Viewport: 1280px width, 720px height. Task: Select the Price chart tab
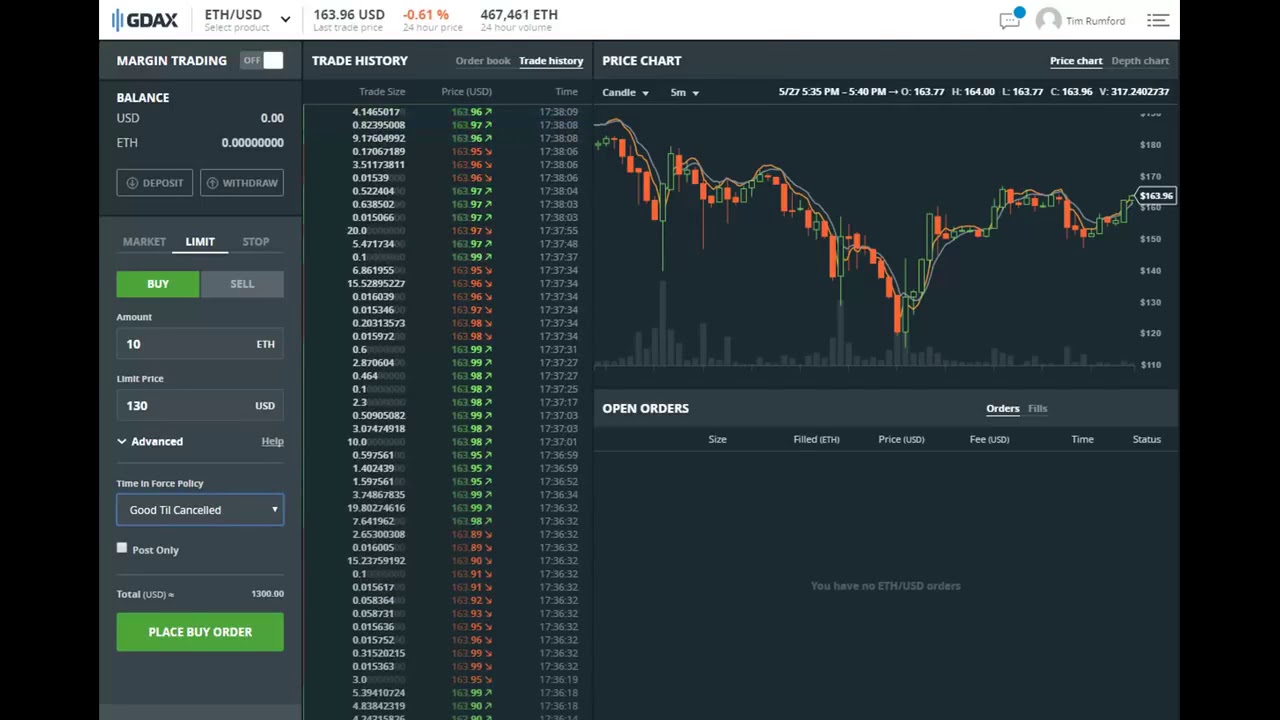[1076, 61]
